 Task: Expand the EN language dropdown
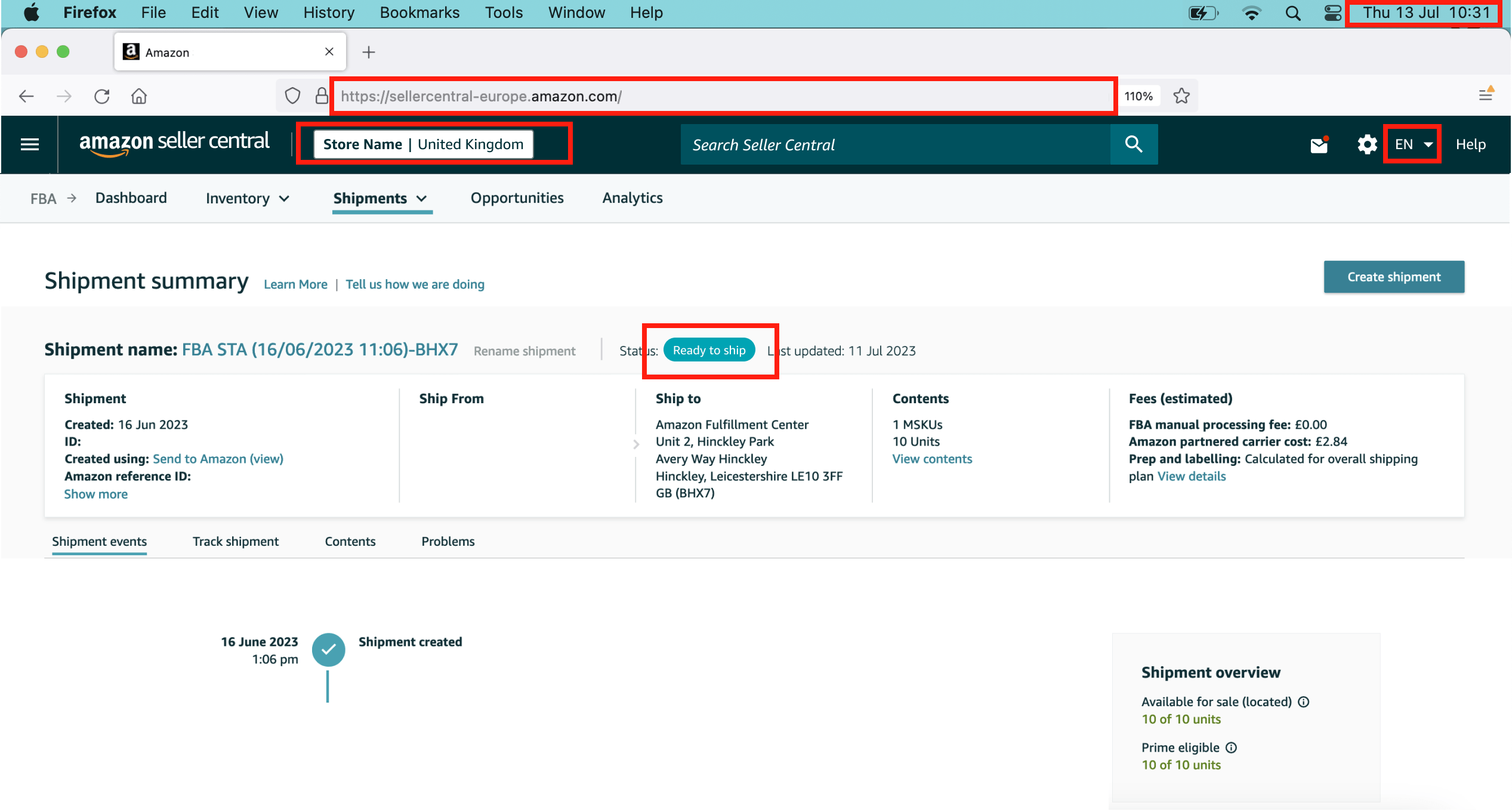[x=1413, y=144]
